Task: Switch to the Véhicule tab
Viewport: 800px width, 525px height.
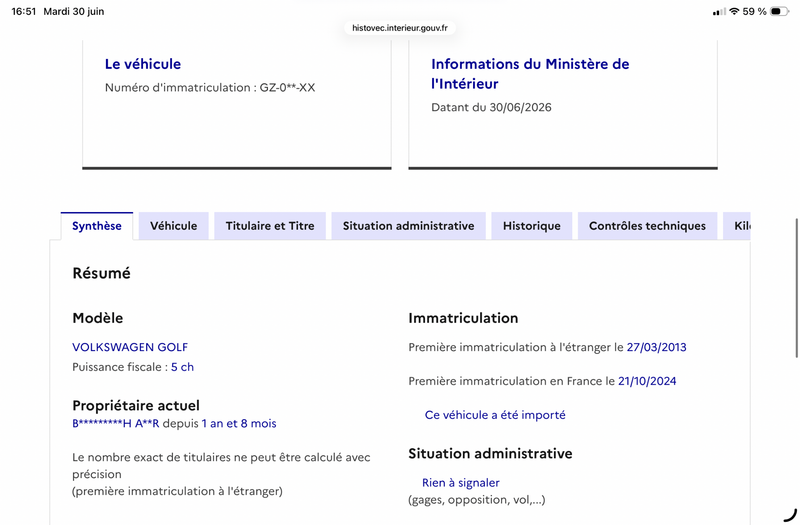Action: click(173, 226)
